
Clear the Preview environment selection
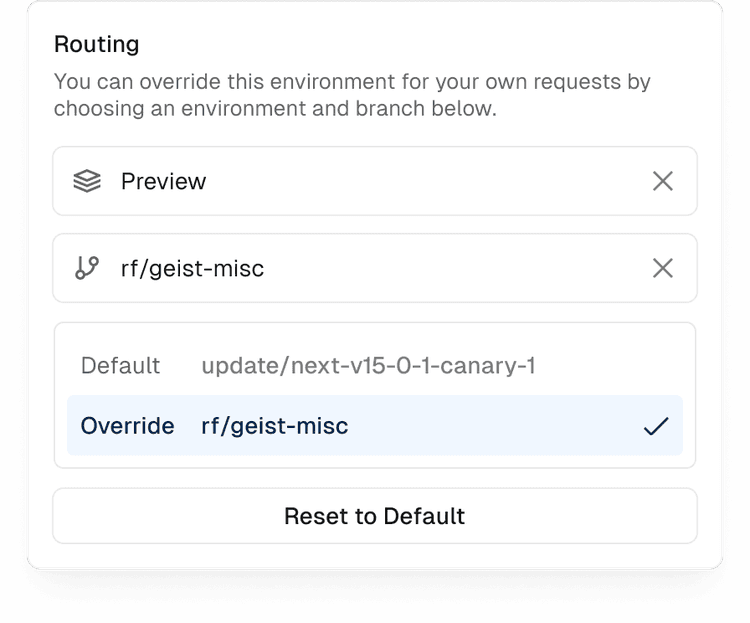click(x=662, y=181)
